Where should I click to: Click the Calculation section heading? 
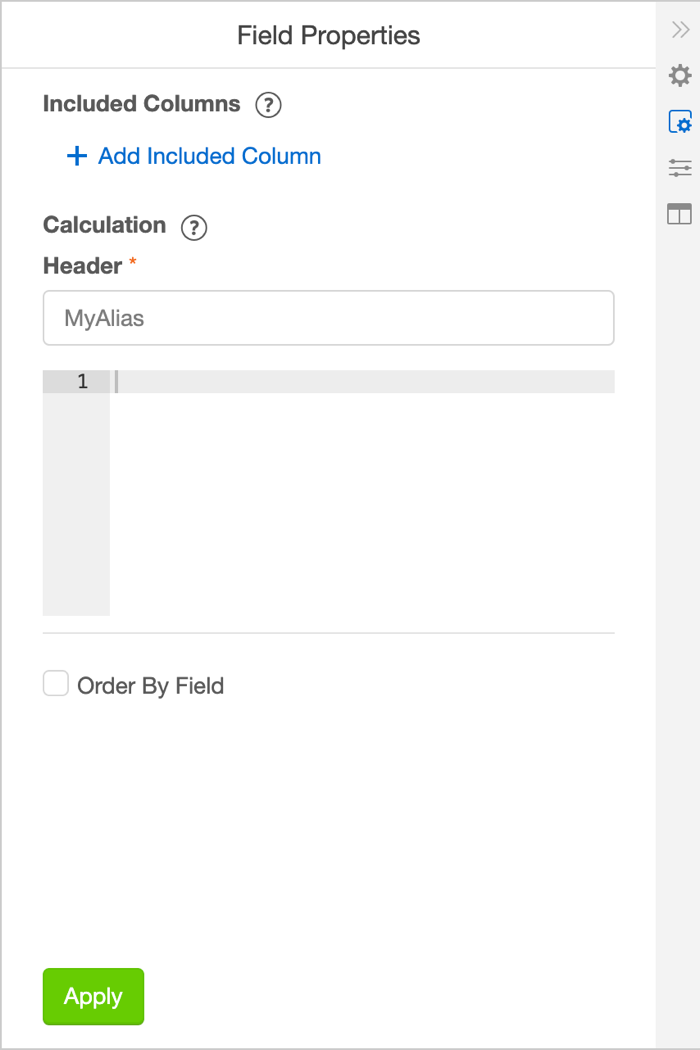pos(104,225)
